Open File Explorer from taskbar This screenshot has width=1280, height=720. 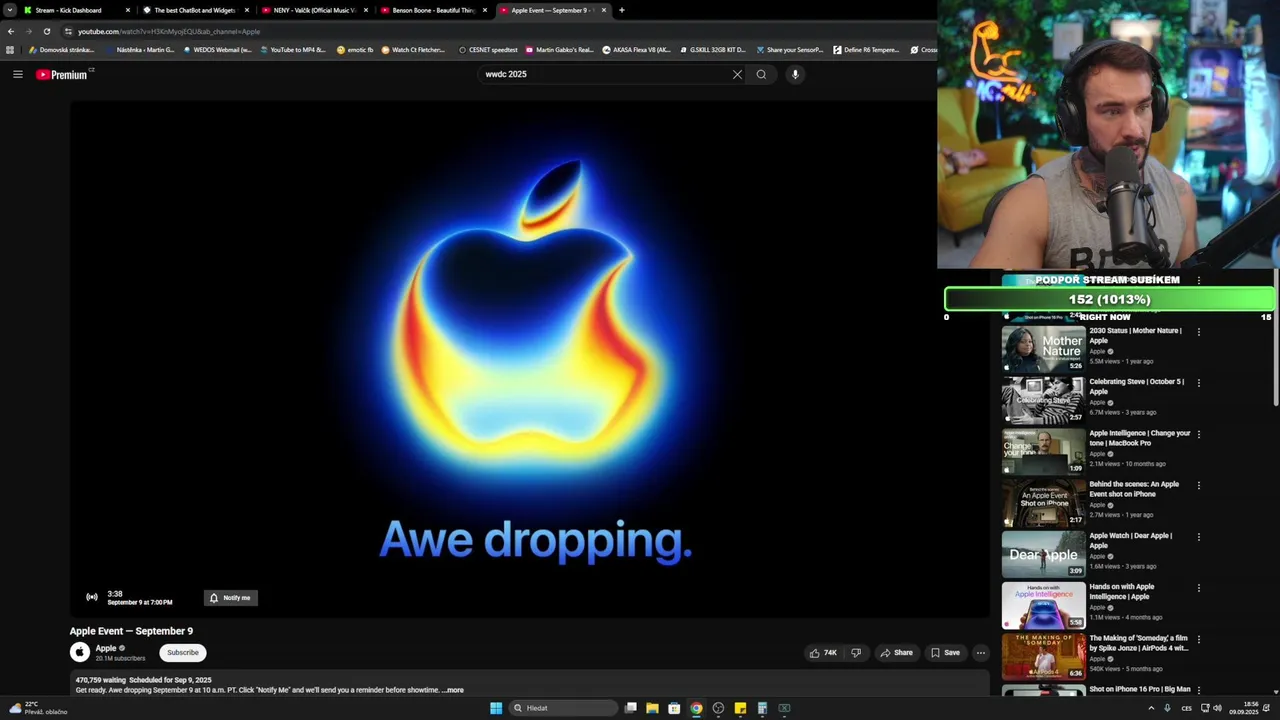coord(652,708)
